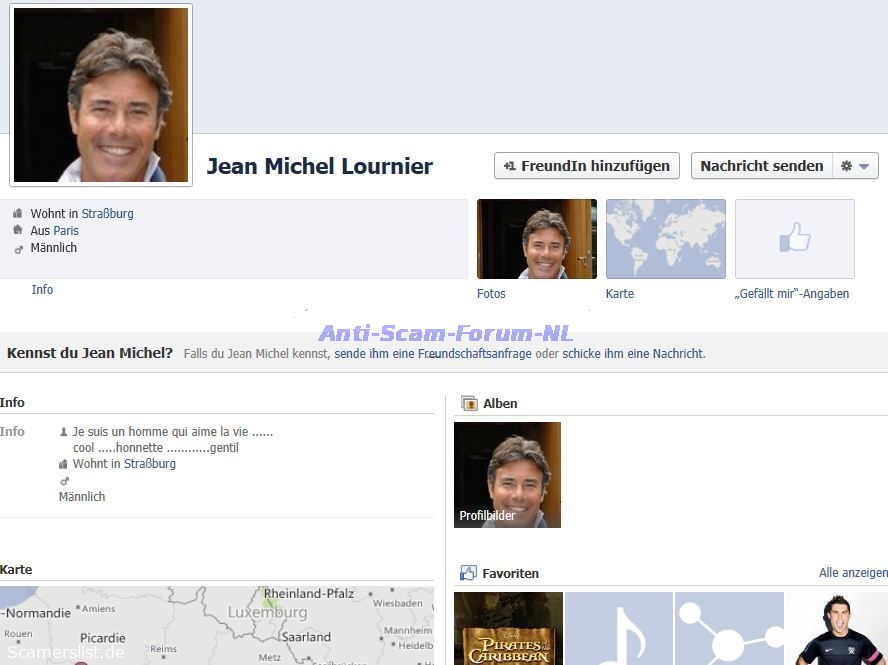
Task: Click the network nodes favorites tile
Action: coord(728,629)
